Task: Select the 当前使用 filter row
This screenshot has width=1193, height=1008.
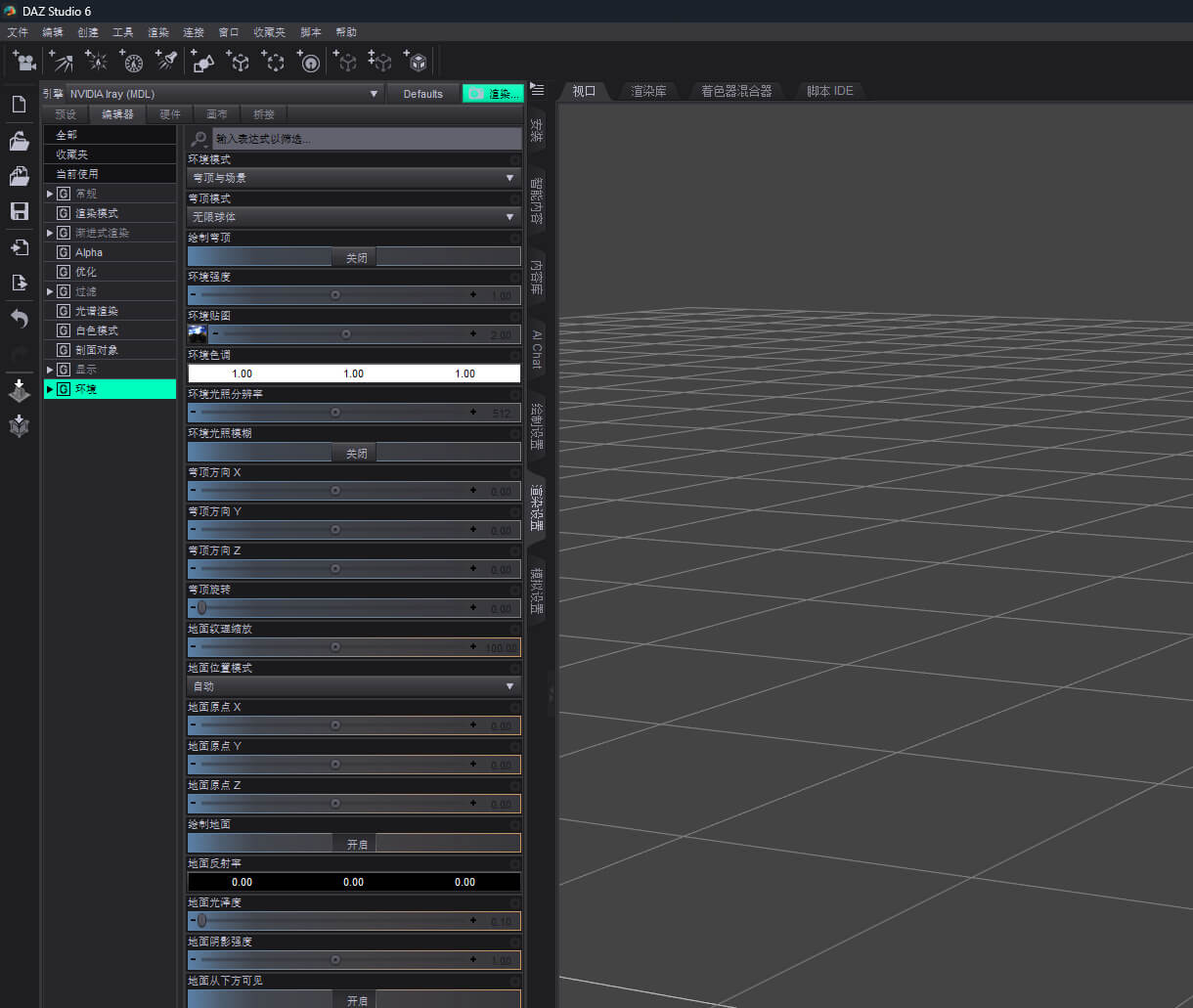Action: tap(110, 174)
